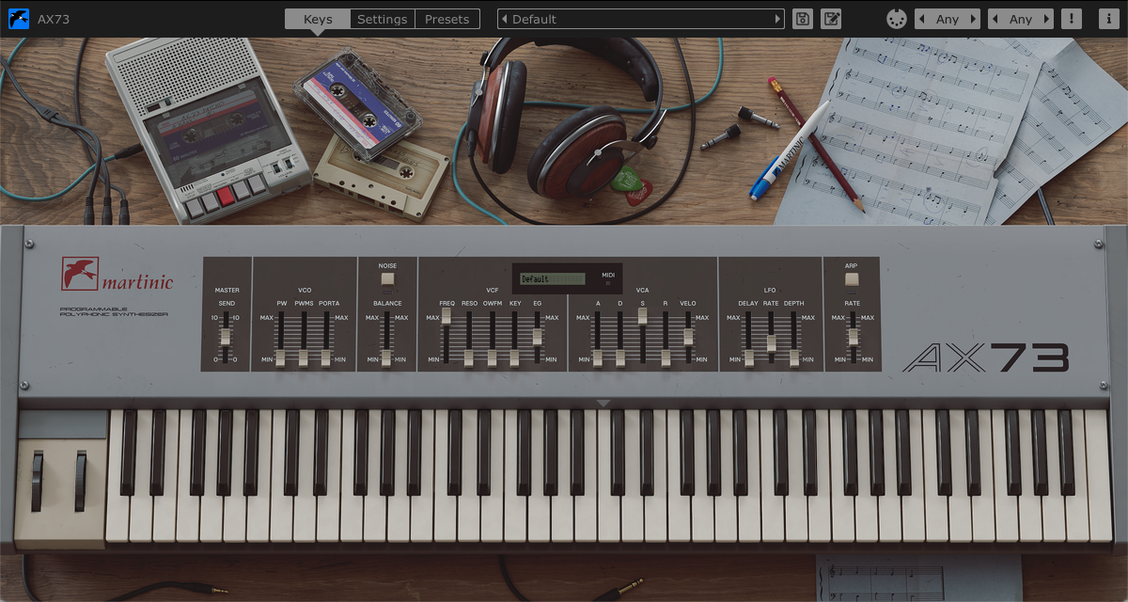Set the VCF FREQ slider to maximum
Viewport: 1128px width, 602px height.
pos(446,316)
